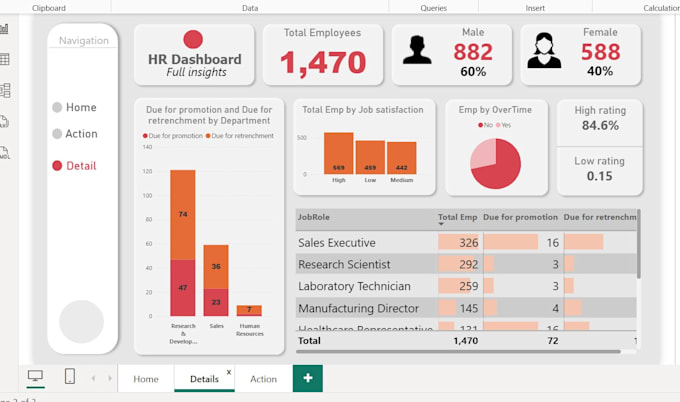Switch to the Action page tab

(x=263, y=379)
